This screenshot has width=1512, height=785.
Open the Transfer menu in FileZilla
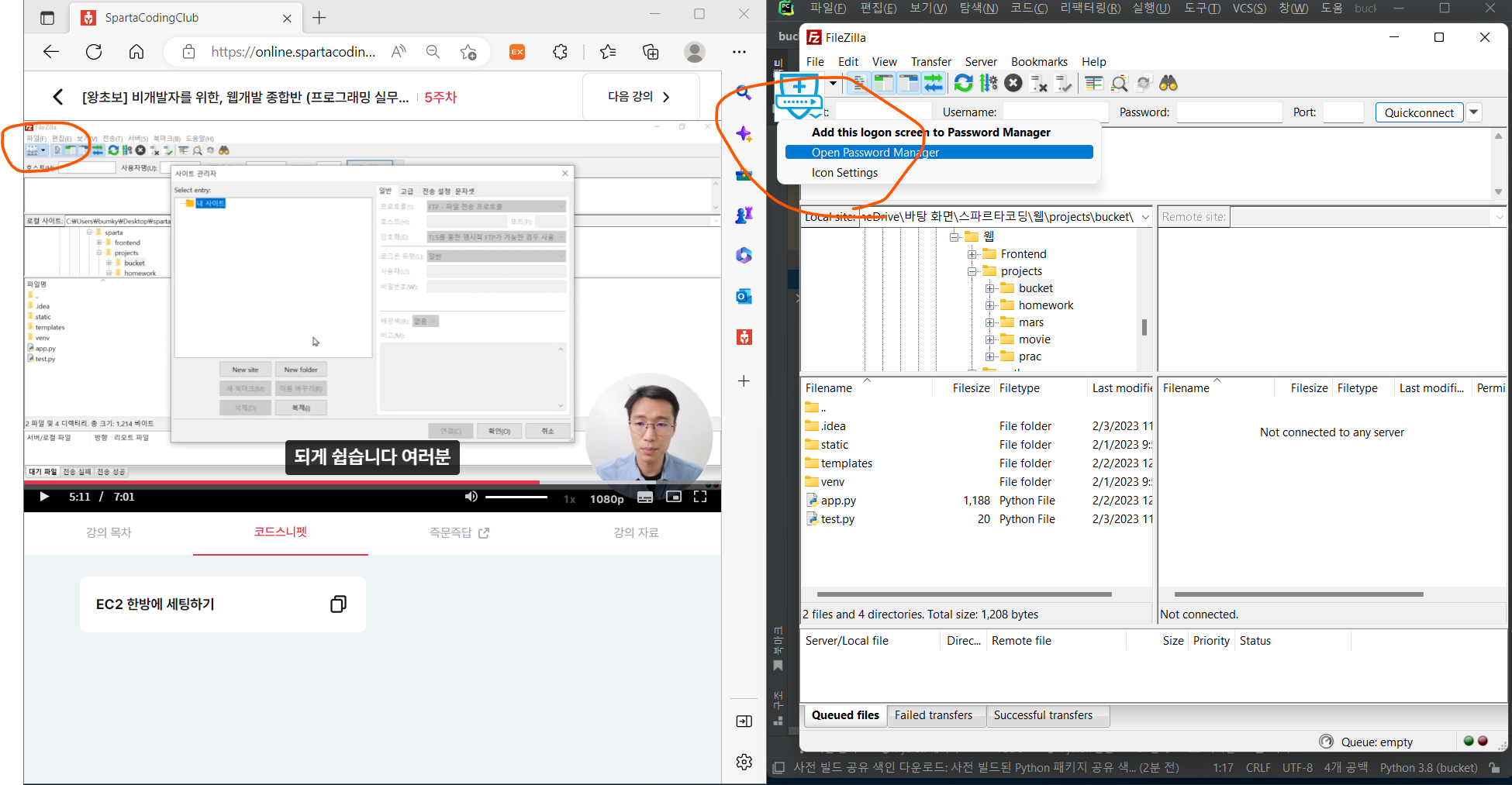click(930, 62)
